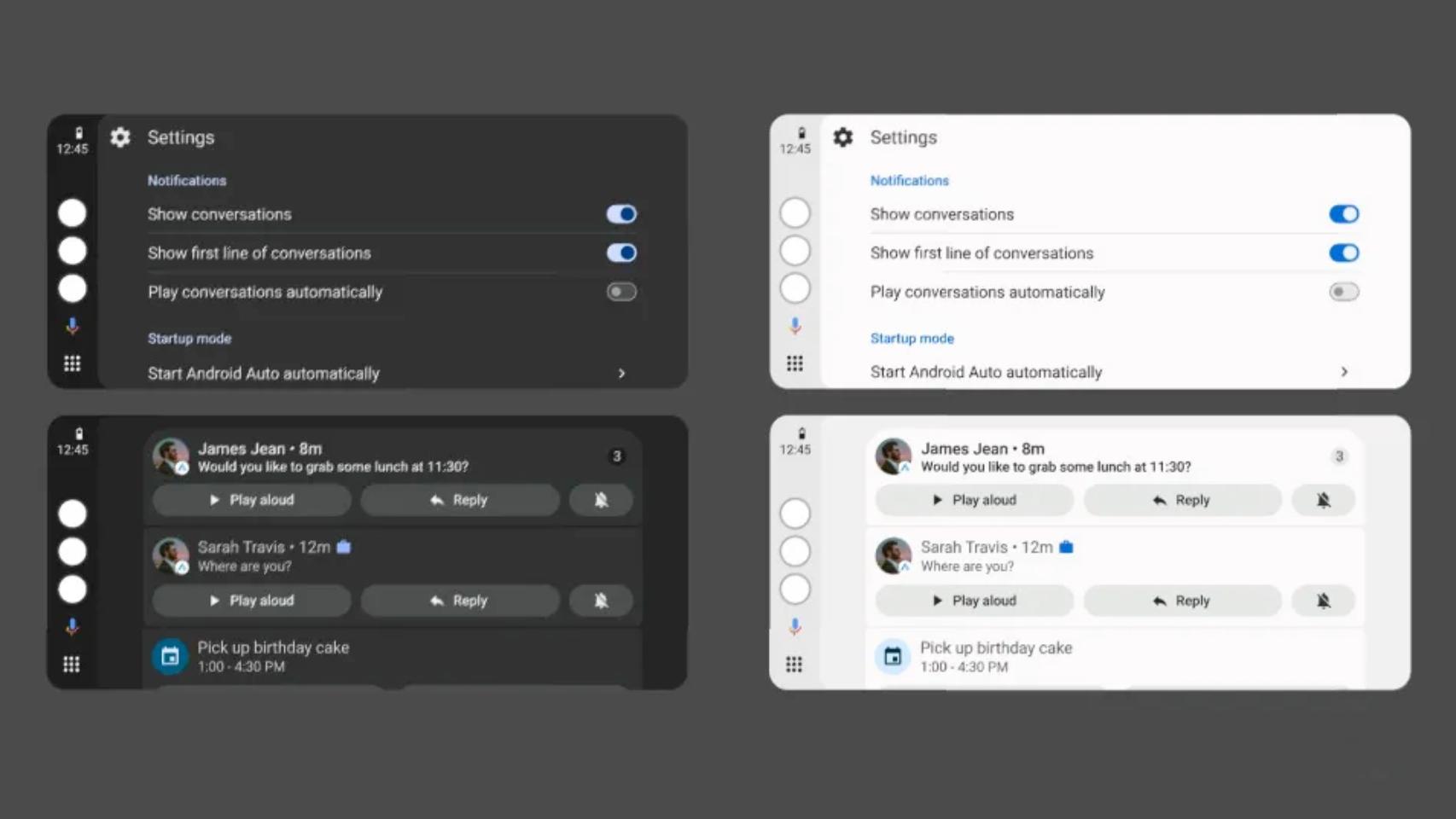
Task: Open app grid in light Settings panel
Action: (x=795, y=363)
